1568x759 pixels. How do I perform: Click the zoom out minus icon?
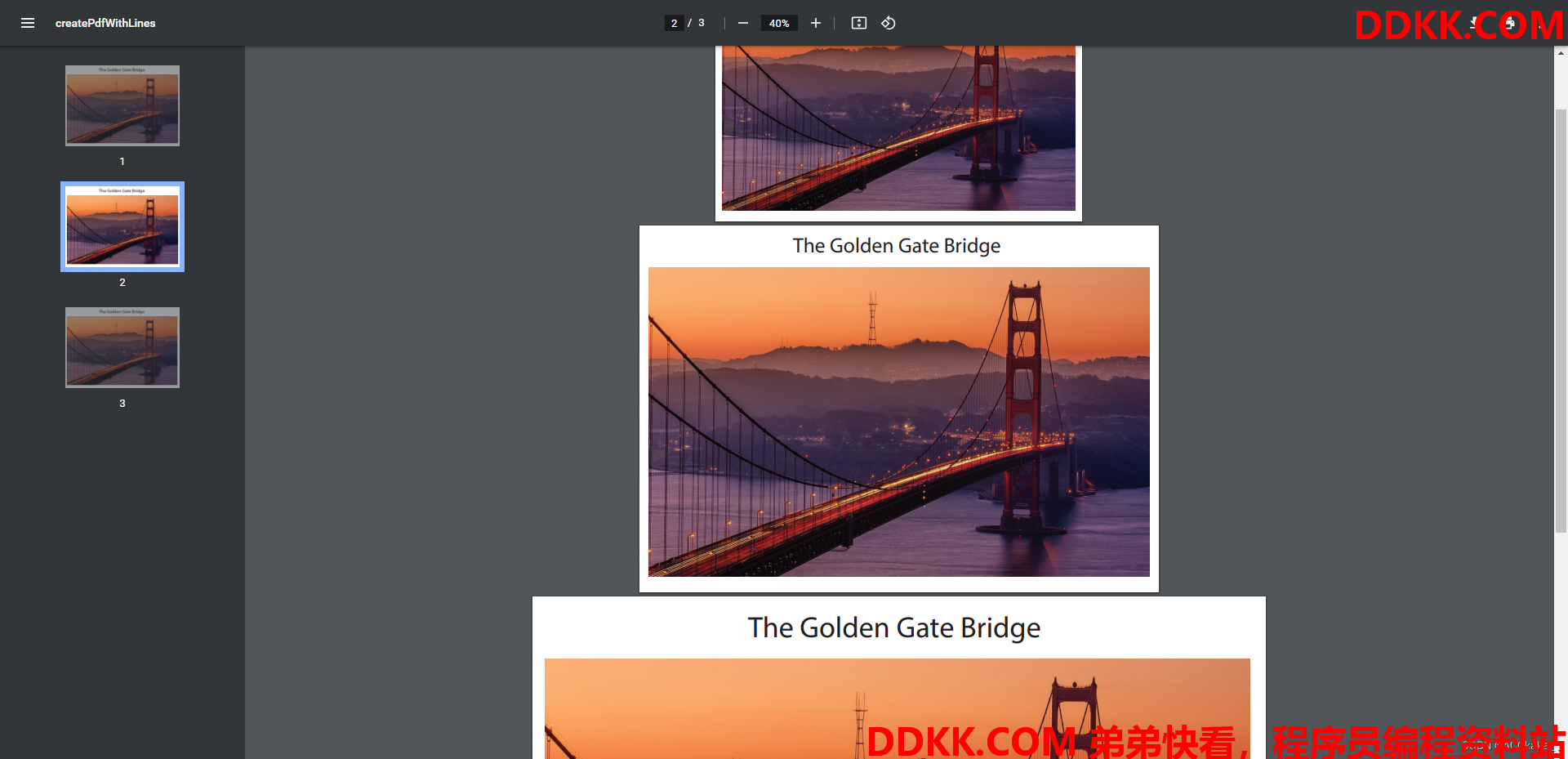coord(743,23)
